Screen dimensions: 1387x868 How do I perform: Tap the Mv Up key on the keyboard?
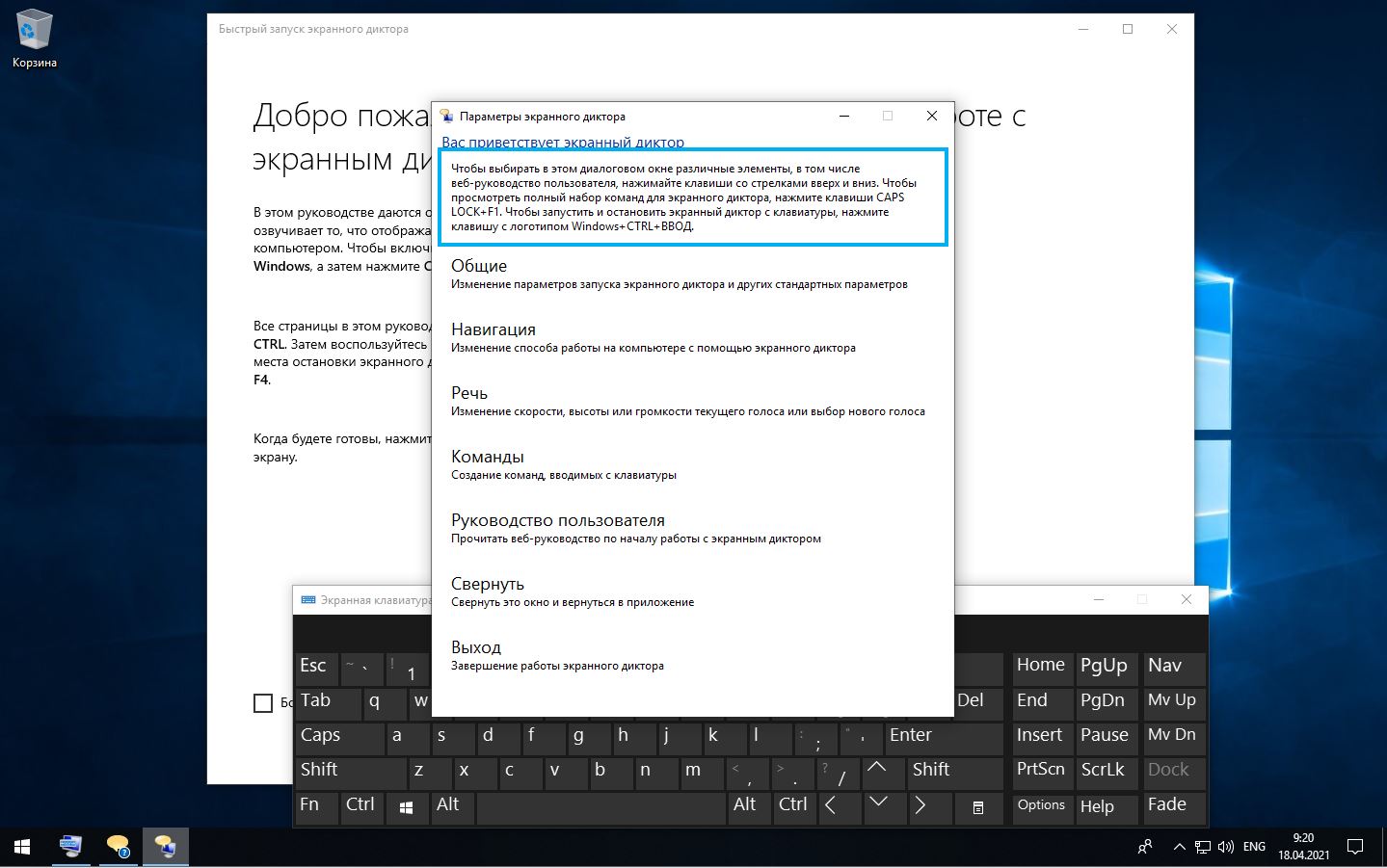pos(1174,702)
